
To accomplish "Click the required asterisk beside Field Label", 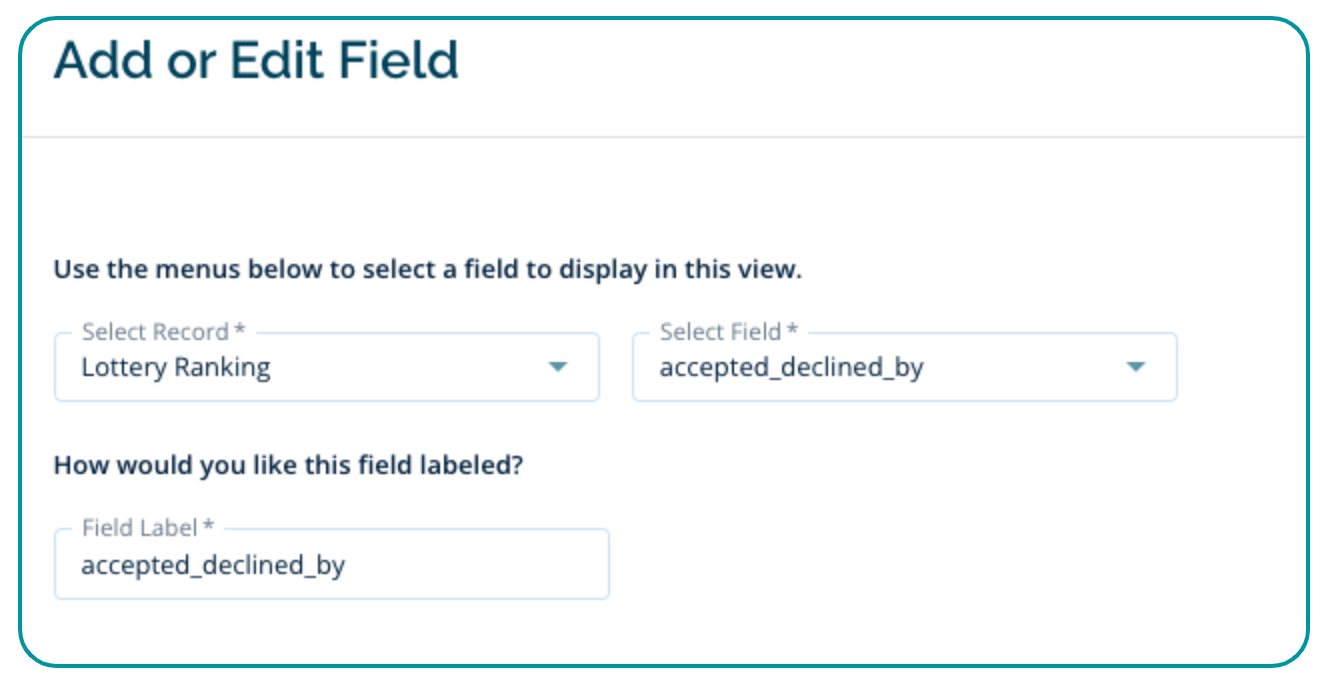I will (x=209, y=527).
